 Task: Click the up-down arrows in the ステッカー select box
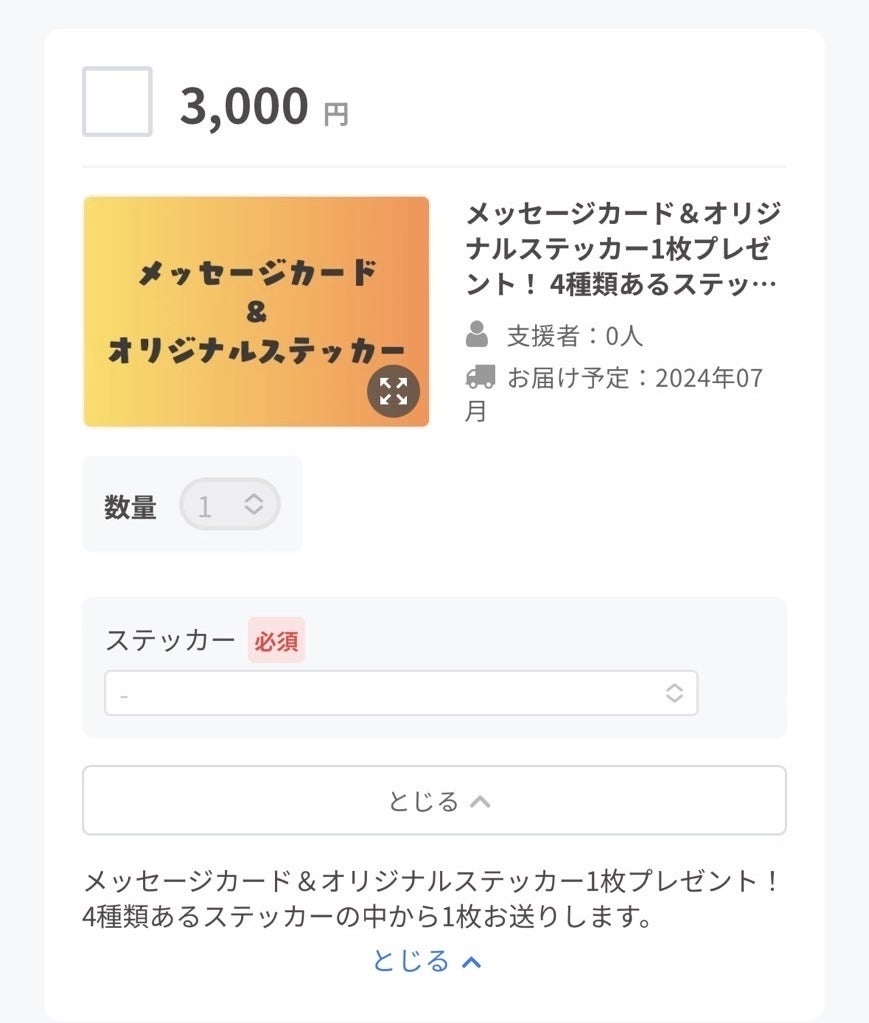[675, 693]
